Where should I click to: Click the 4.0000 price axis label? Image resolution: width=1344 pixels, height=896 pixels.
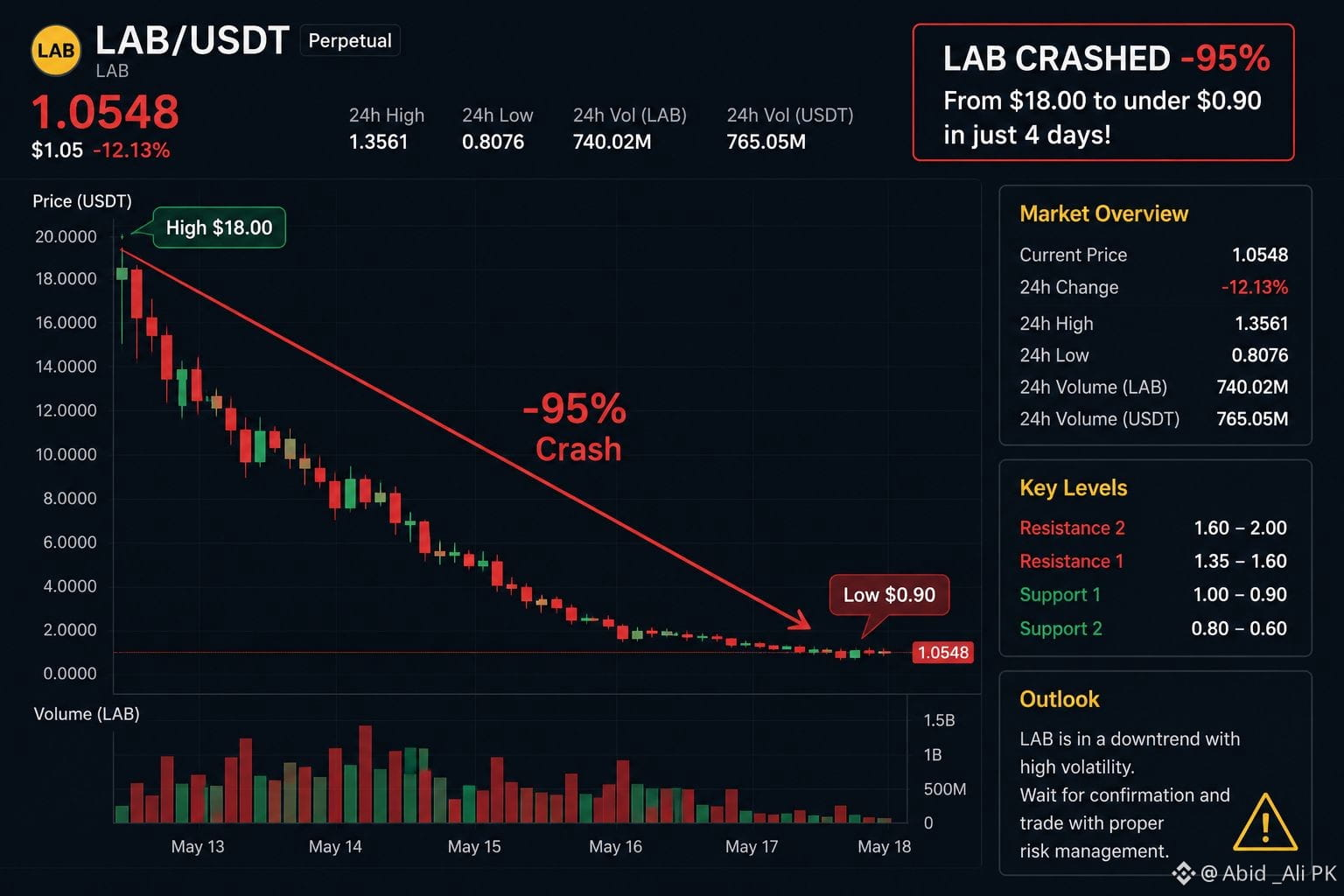[70, 586]
